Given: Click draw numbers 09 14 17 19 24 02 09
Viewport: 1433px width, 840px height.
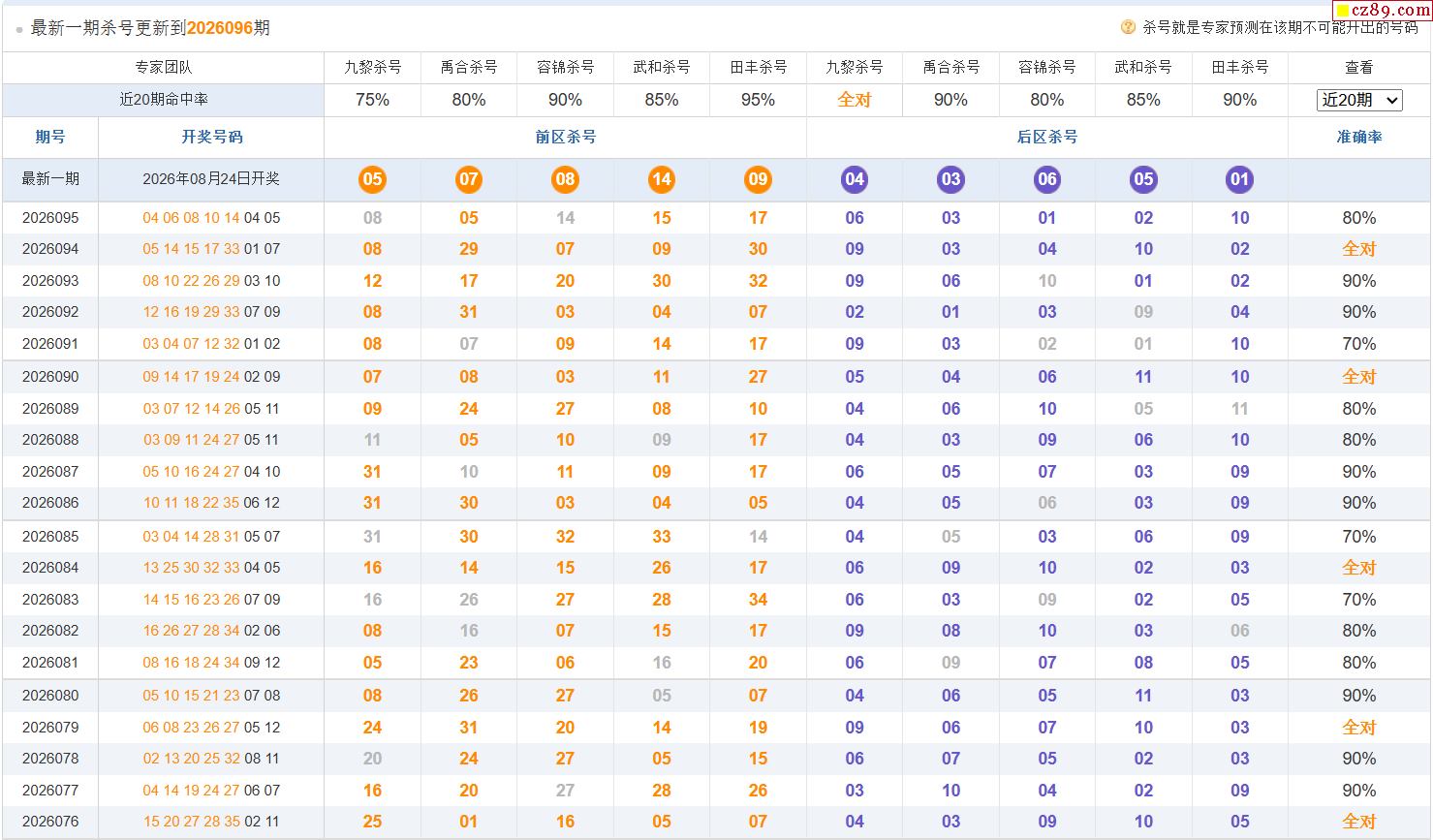Looking at the screenshot, I should (211, 377).
